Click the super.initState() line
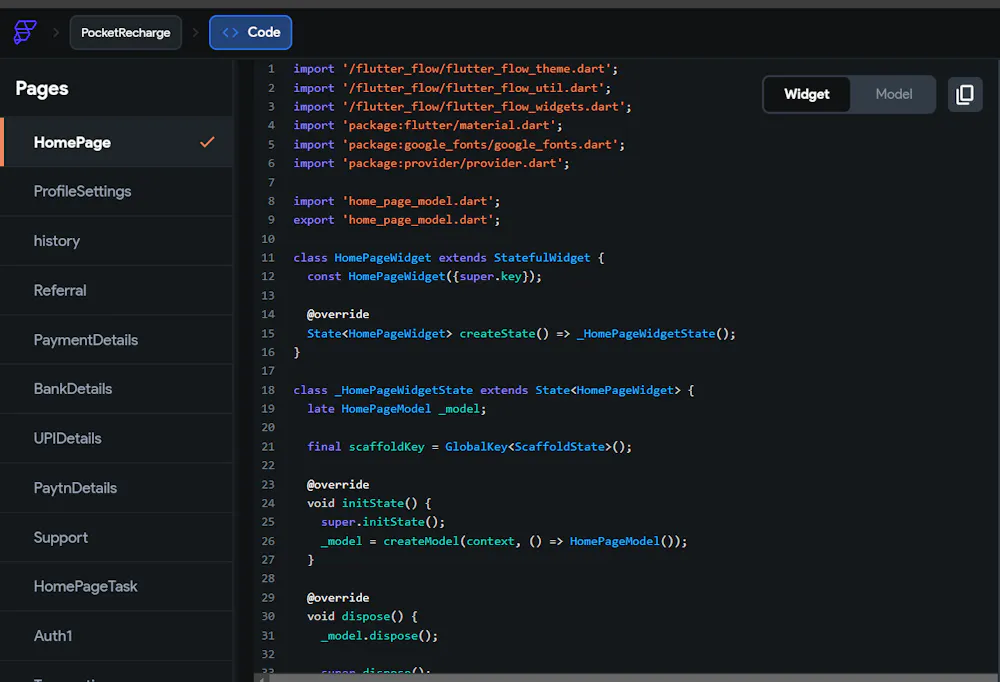 [383, 522]
